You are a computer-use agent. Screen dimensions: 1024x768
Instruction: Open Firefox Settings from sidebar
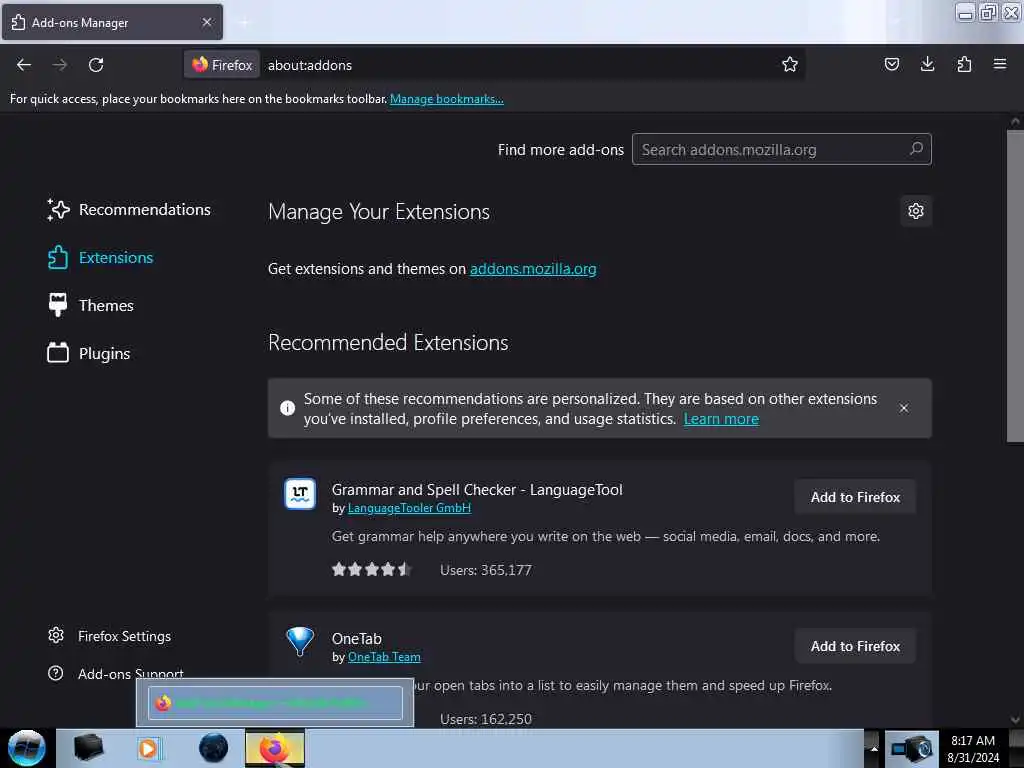[x=110, y=636]
